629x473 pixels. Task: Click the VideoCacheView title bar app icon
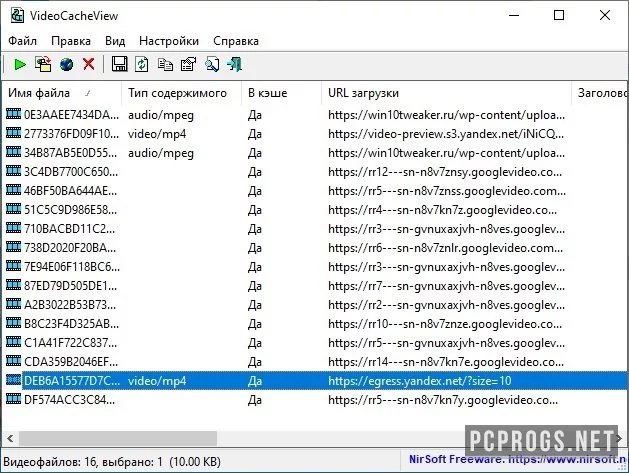click(x=17, y=15)
